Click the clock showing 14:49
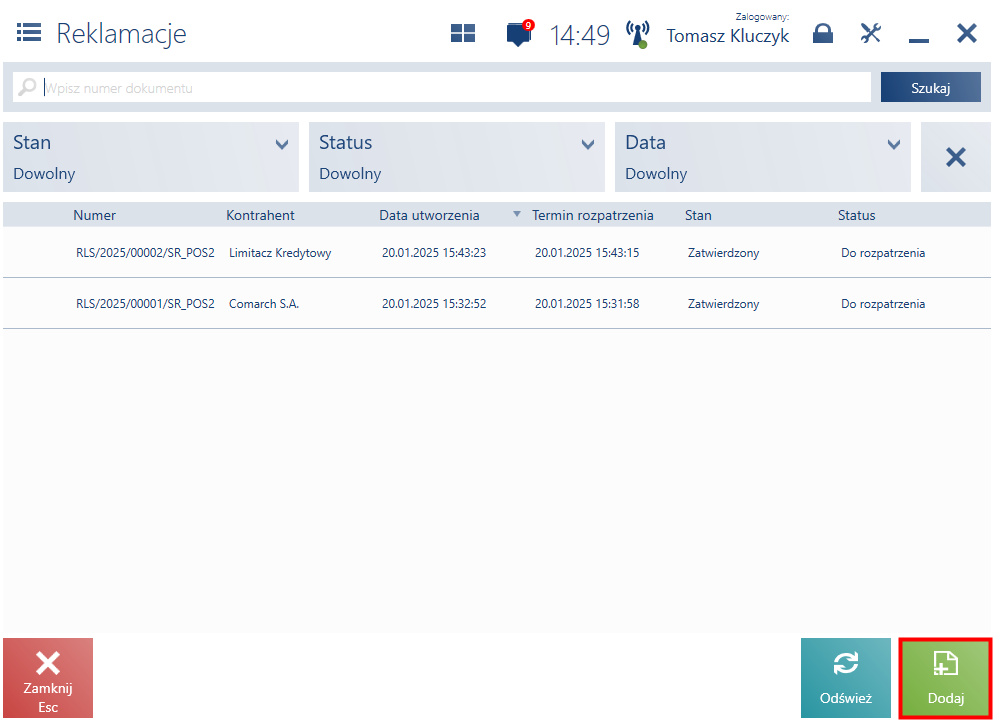Viewport: 993px width, 727px height. point(579,35)
